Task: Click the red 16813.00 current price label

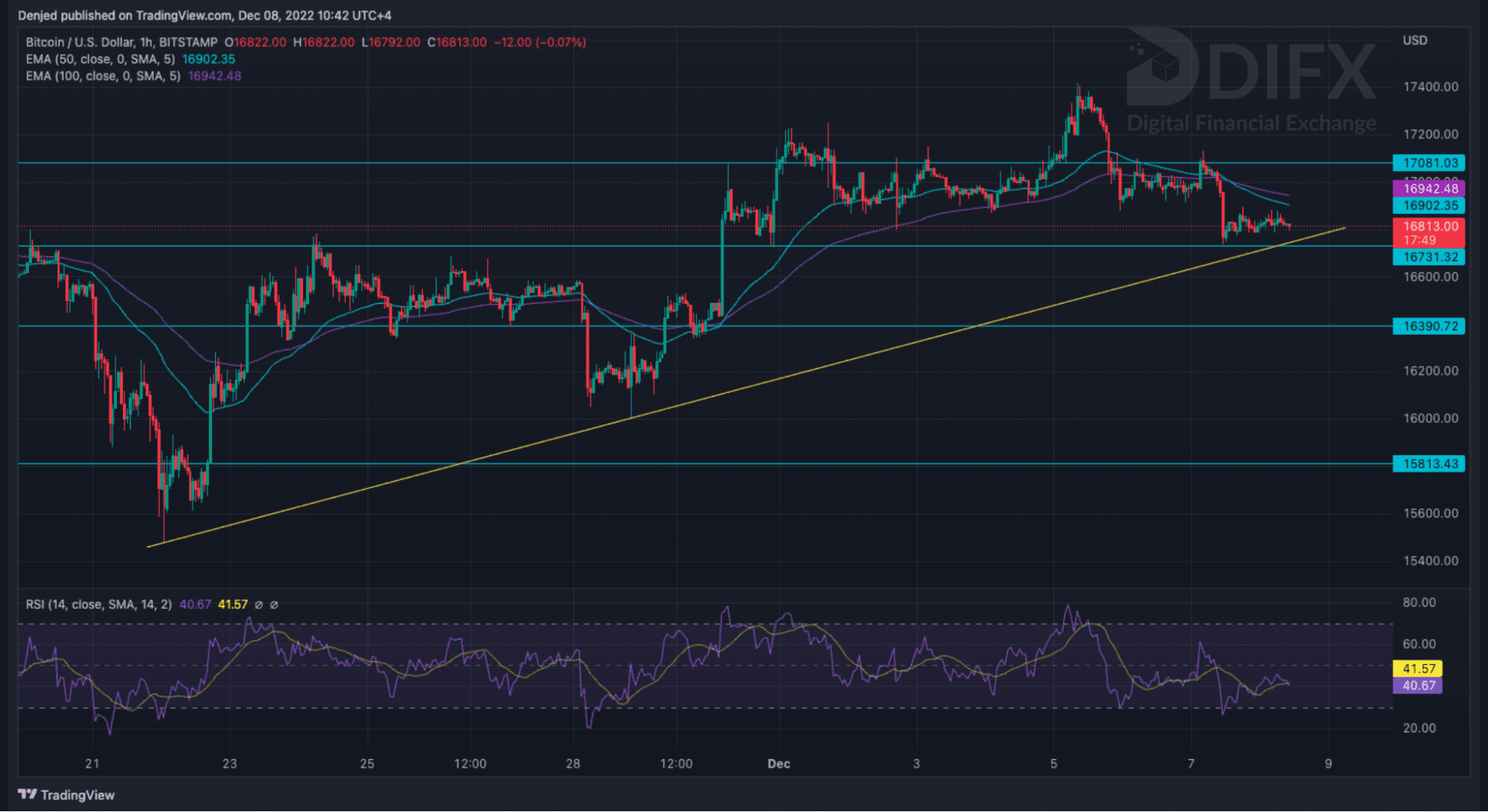Action: [x=1428, y=226]
